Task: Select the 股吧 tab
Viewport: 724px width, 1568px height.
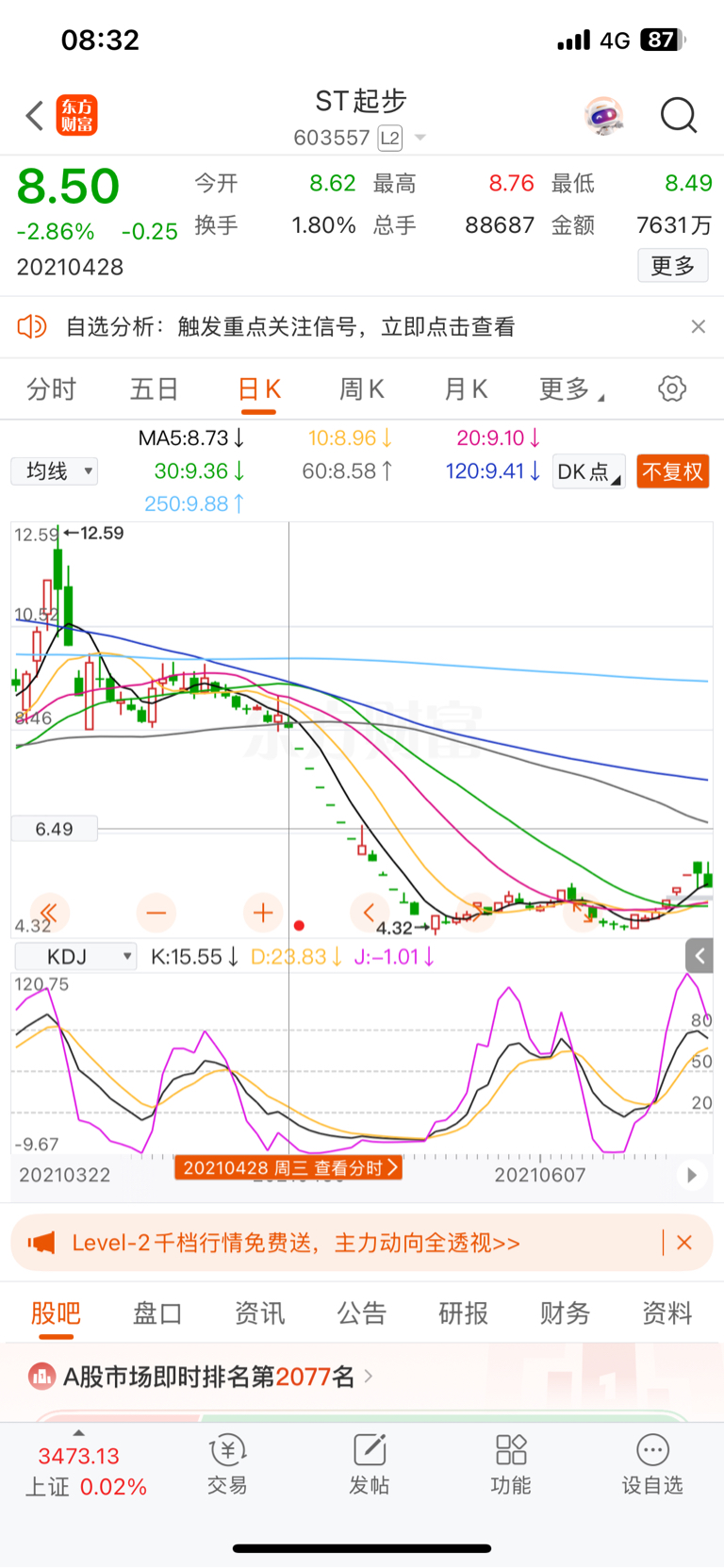Action: [56, 1313]
